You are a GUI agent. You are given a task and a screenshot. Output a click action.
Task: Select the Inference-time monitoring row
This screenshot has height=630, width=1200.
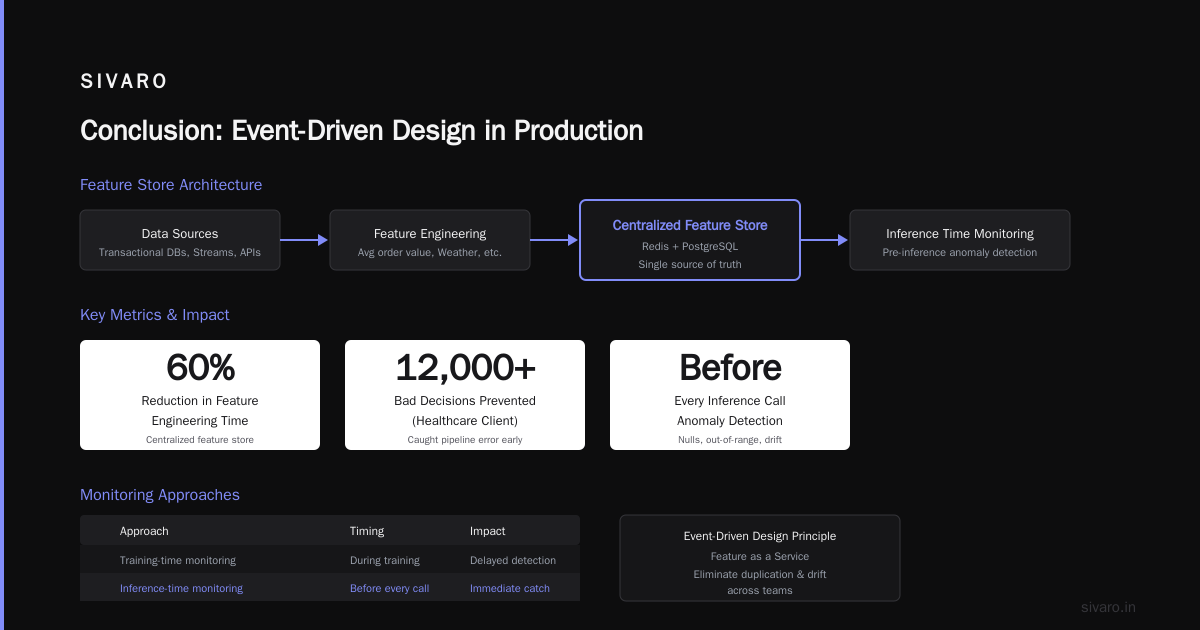(330, 588)
